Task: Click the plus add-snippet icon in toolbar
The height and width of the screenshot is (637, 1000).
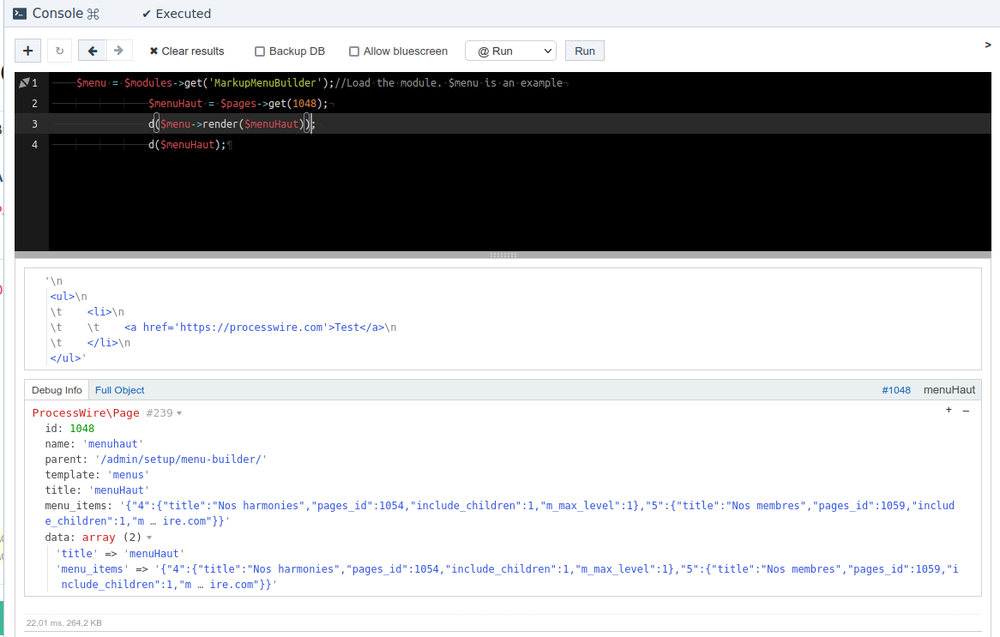Action: pos(28,51)
